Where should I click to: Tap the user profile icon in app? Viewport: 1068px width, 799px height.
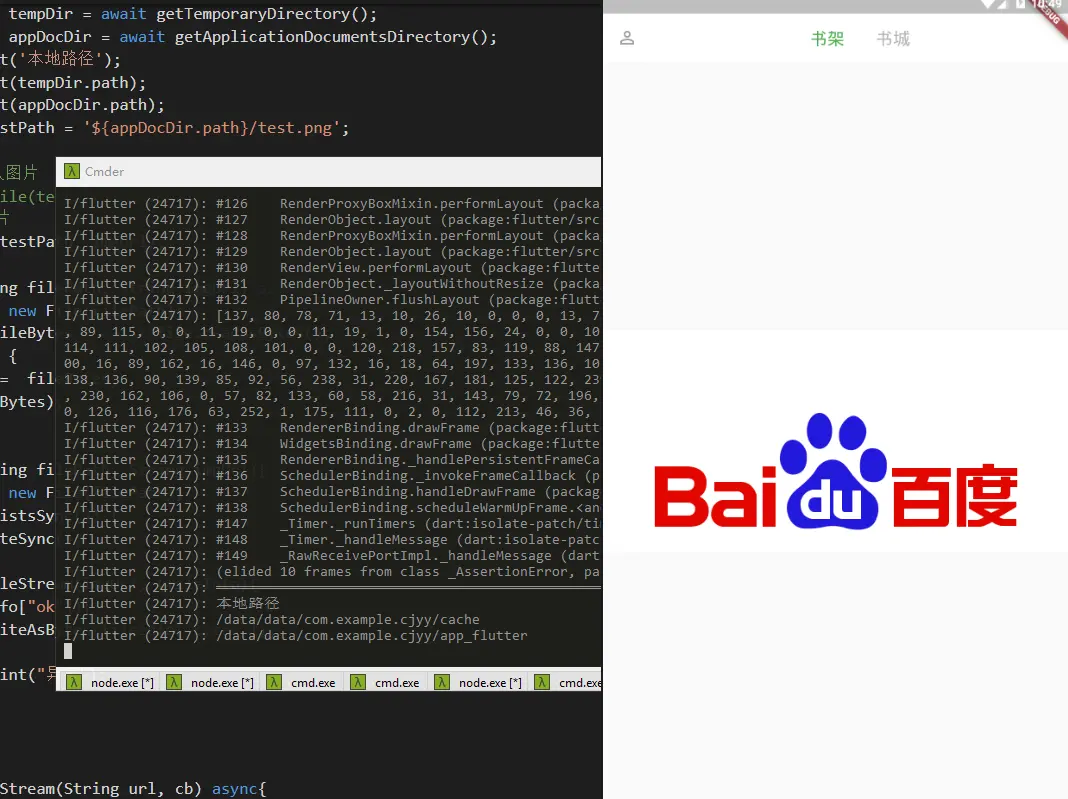coord(627,38)
